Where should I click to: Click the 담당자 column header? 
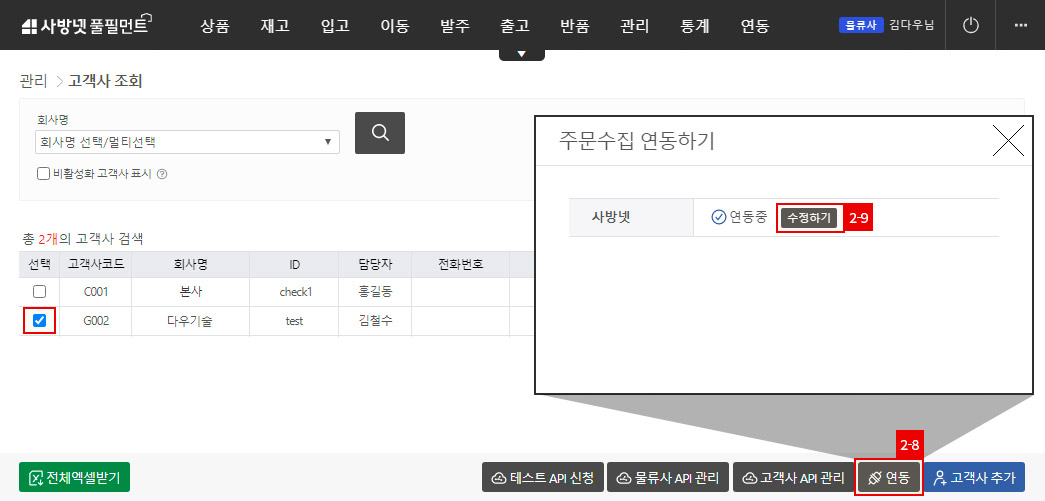tap(375, 264)
